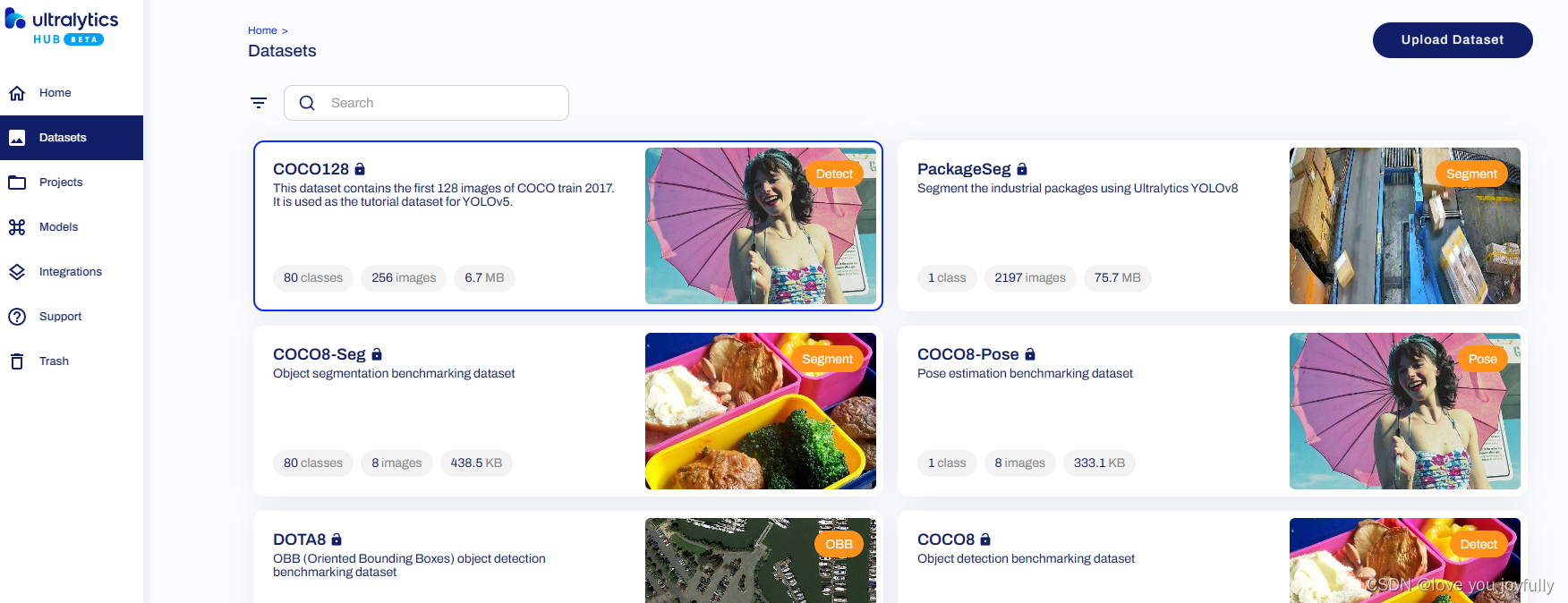Click the 80 classes chip on COCO8-Seg
This screenshot has height=603, width=1568.
(x=313, y=463)
